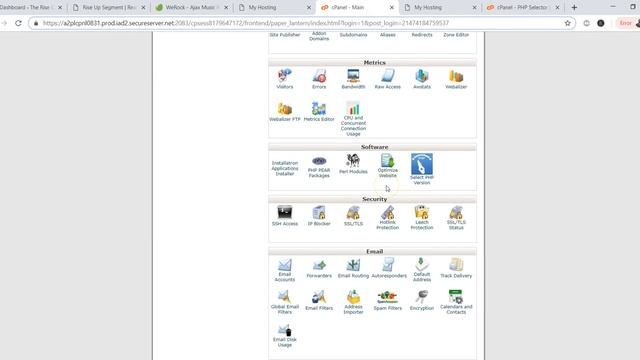Viewport: 640px width, 360px height.
Task: Open Select PHP Version
Action: (x=422, y=169)
